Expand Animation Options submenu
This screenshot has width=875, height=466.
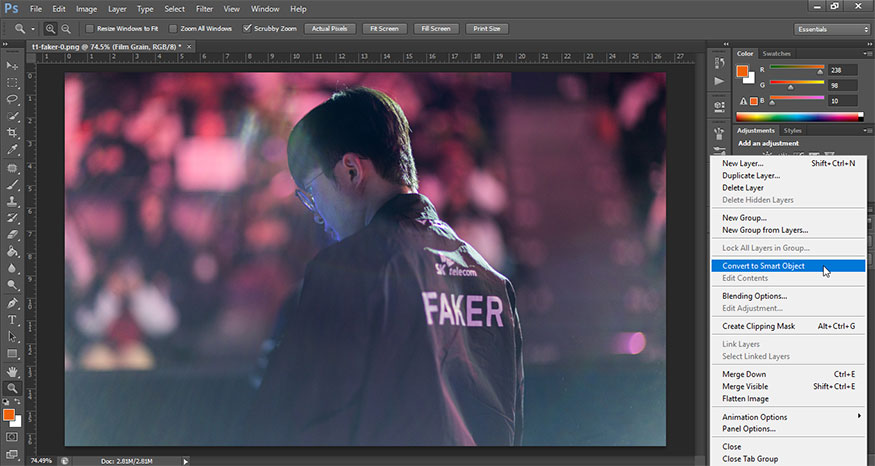[787, 417]
